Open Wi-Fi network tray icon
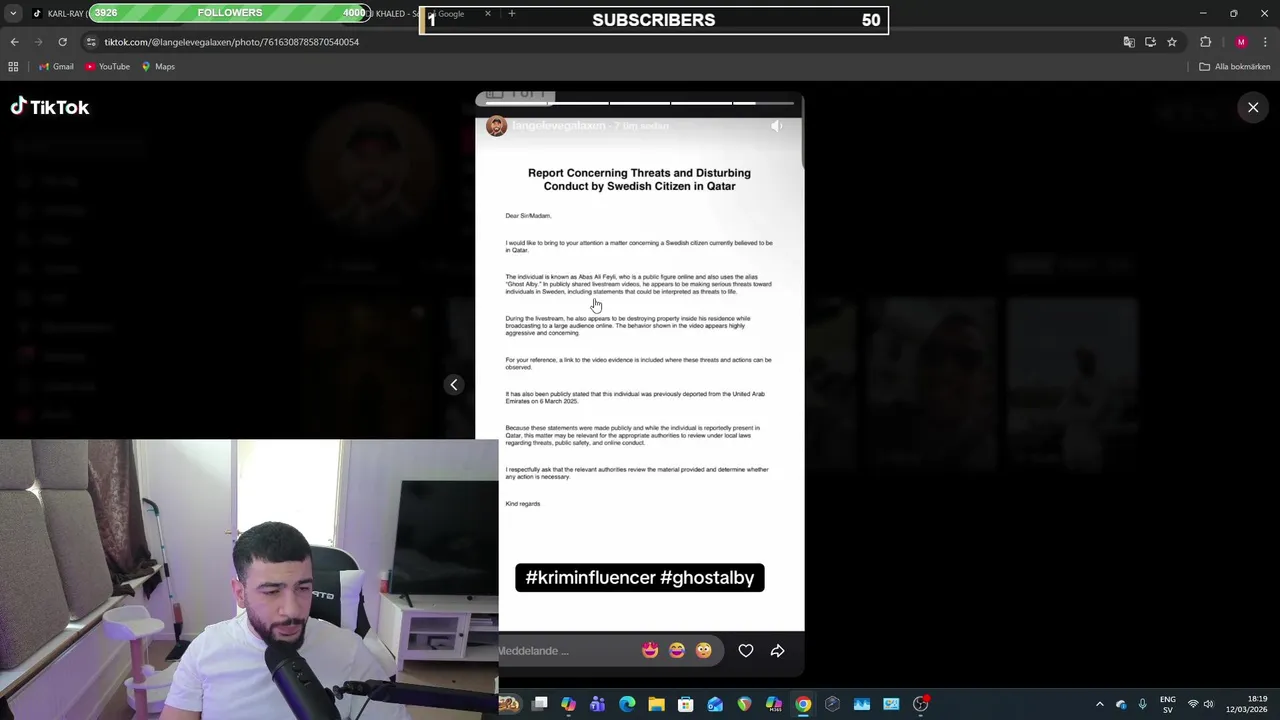 (1192, 704)
